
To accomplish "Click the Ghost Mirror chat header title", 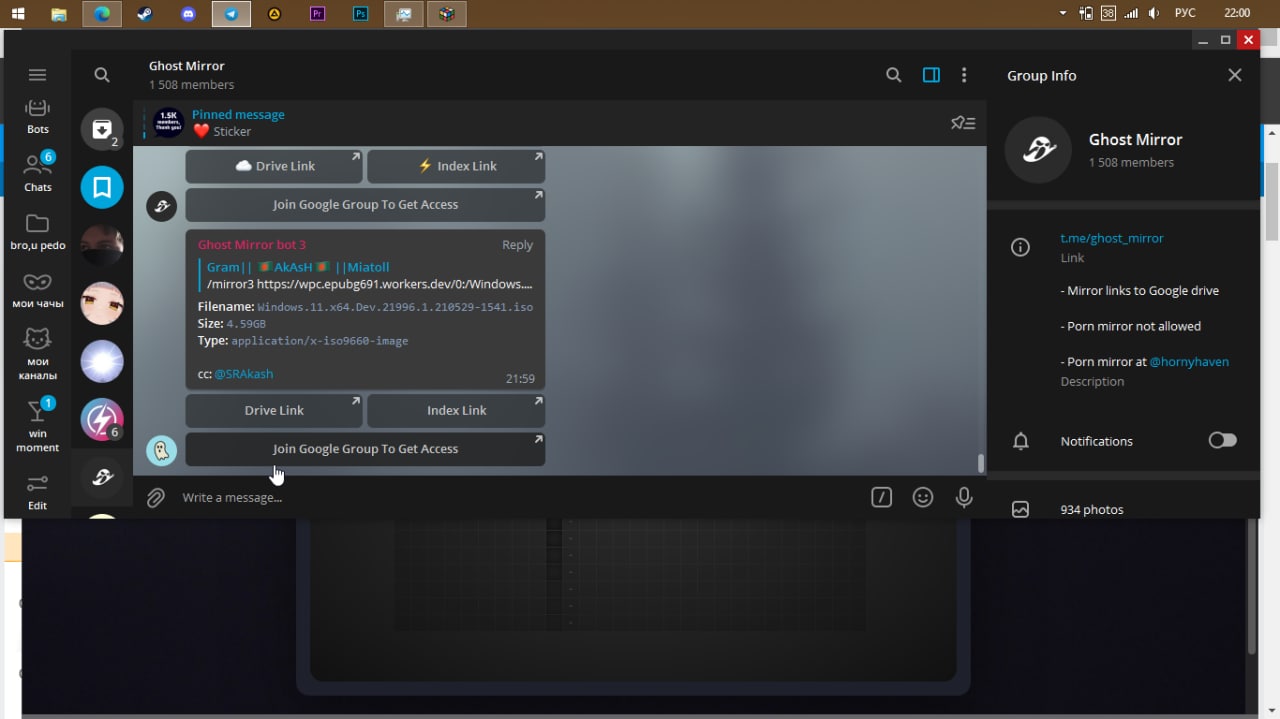I will (187, 66).
